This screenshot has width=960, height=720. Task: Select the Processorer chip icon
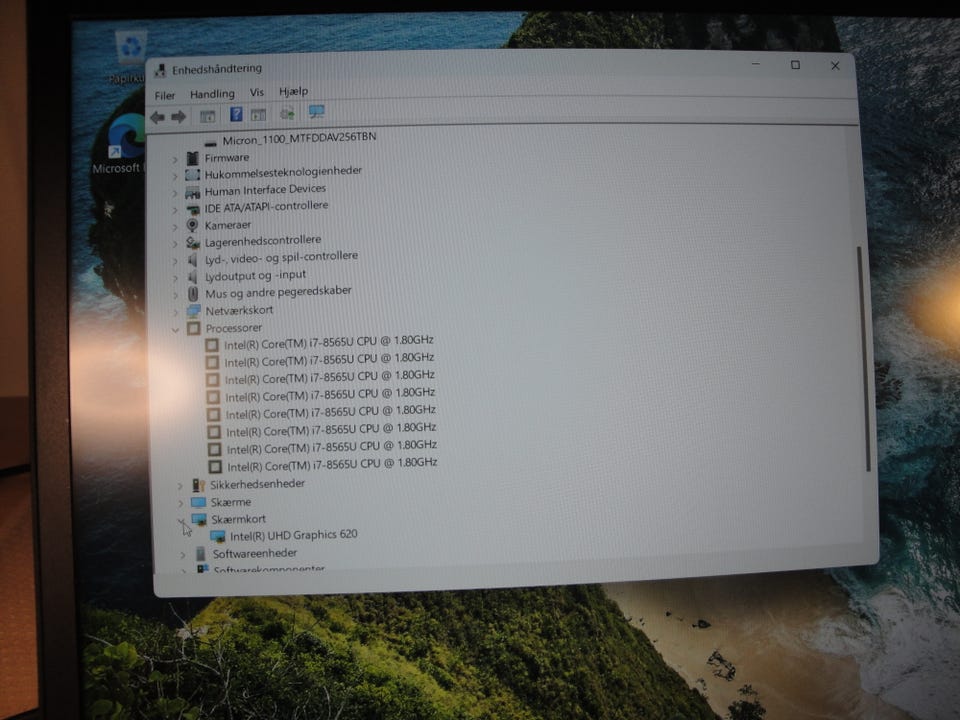click(193, 328)
